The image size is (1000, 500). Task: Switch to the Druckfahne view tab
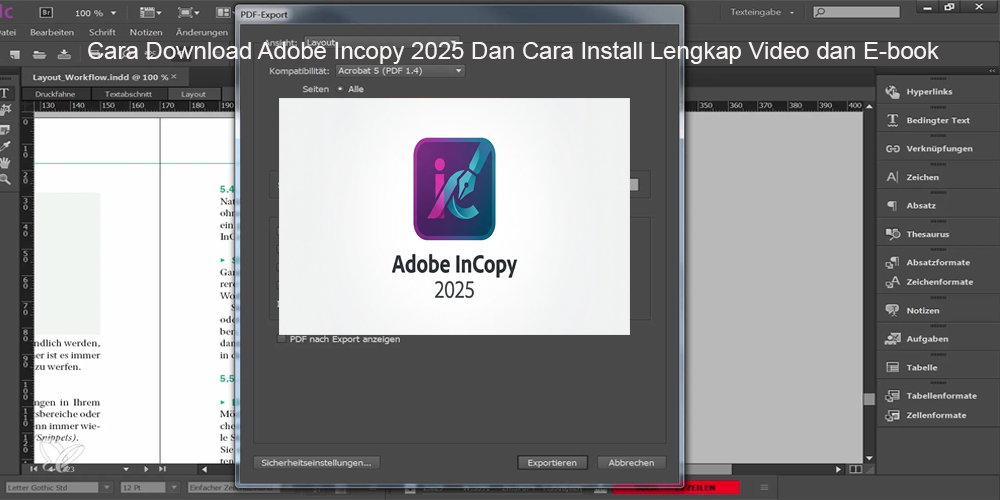point(55,94)
